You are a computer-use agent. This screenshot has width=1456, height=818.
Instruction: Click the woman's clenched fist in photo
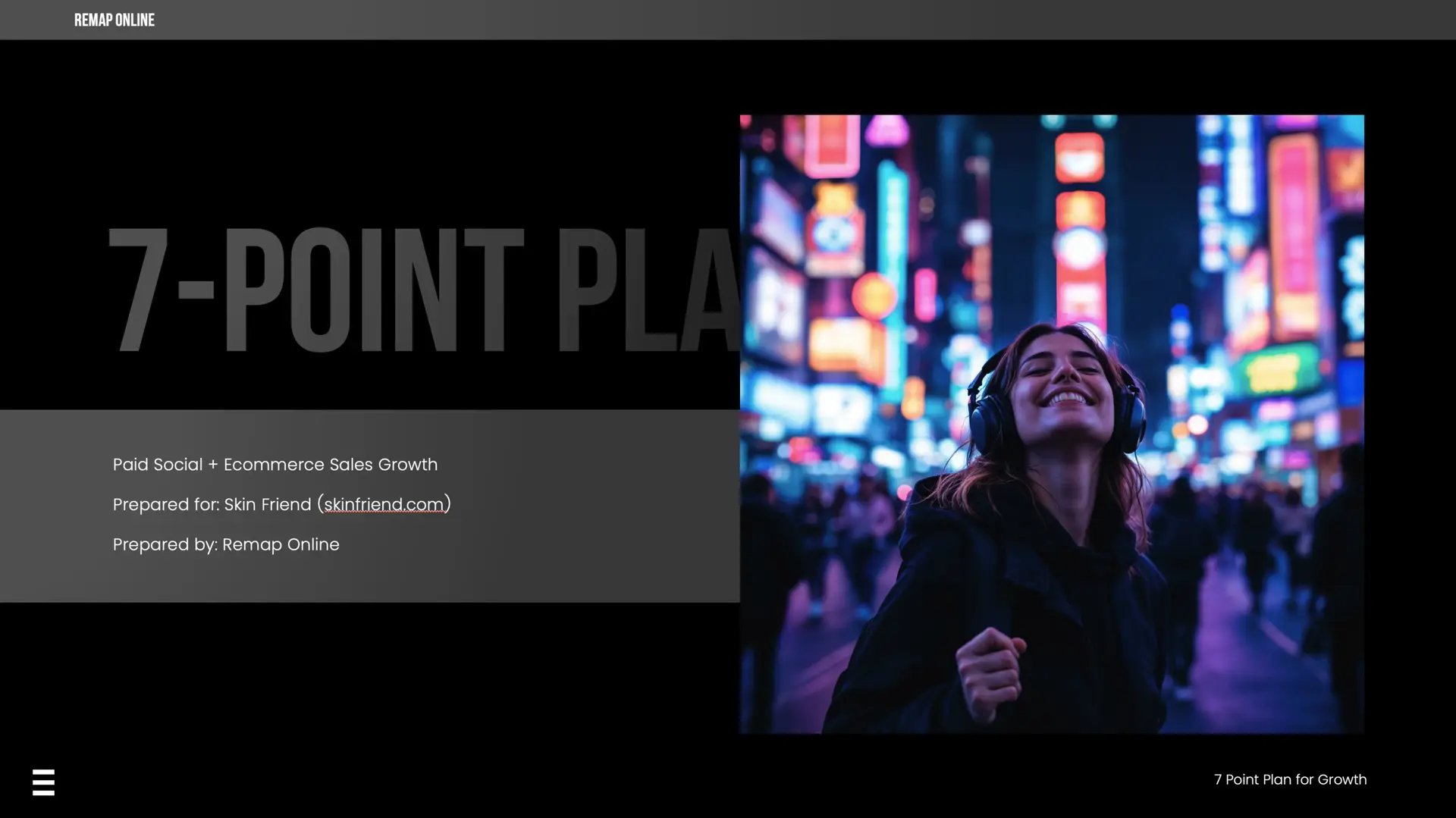[x=990, y=671]
